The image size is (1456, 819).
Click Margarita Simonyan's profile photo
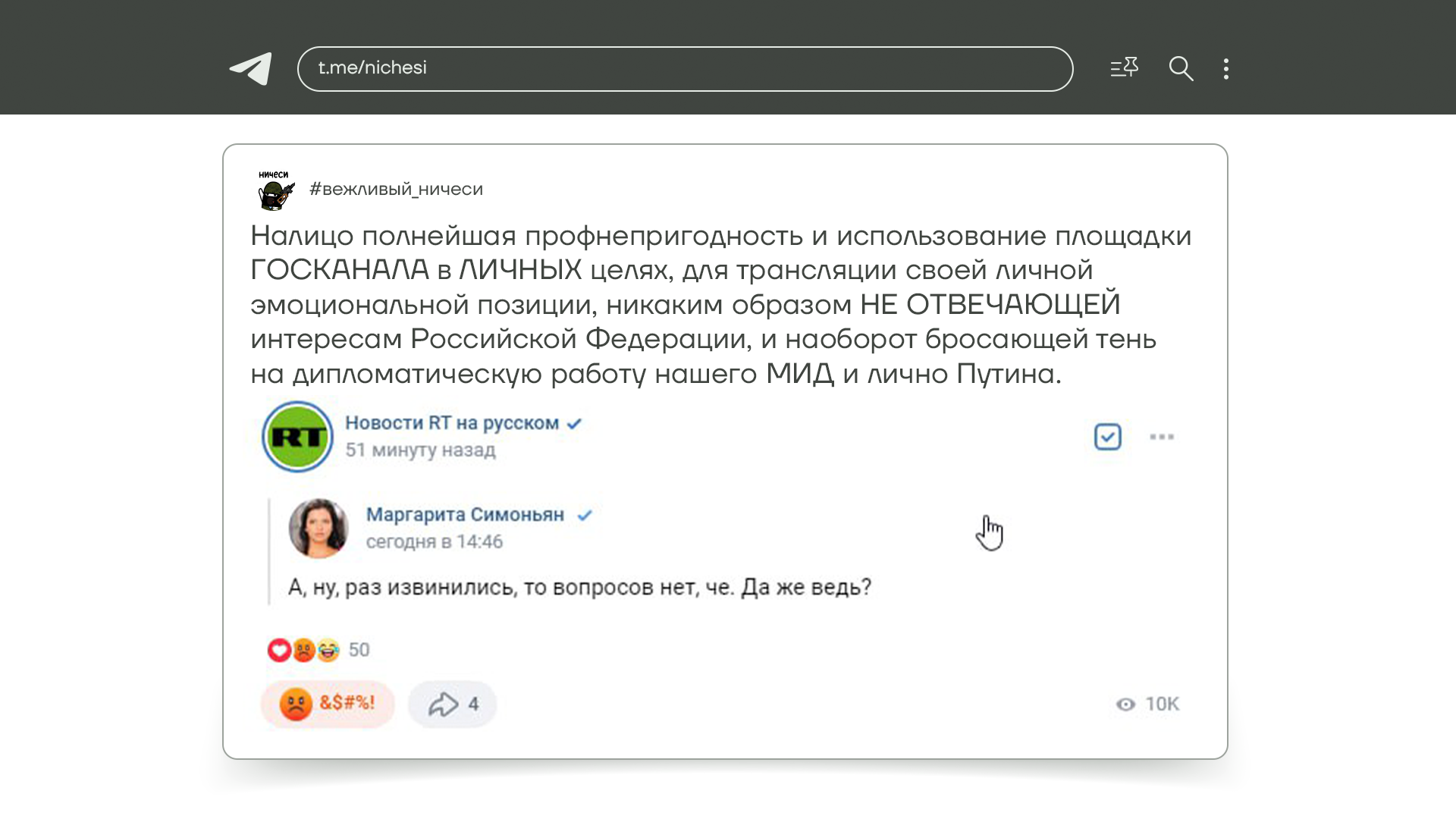(318, 529)
